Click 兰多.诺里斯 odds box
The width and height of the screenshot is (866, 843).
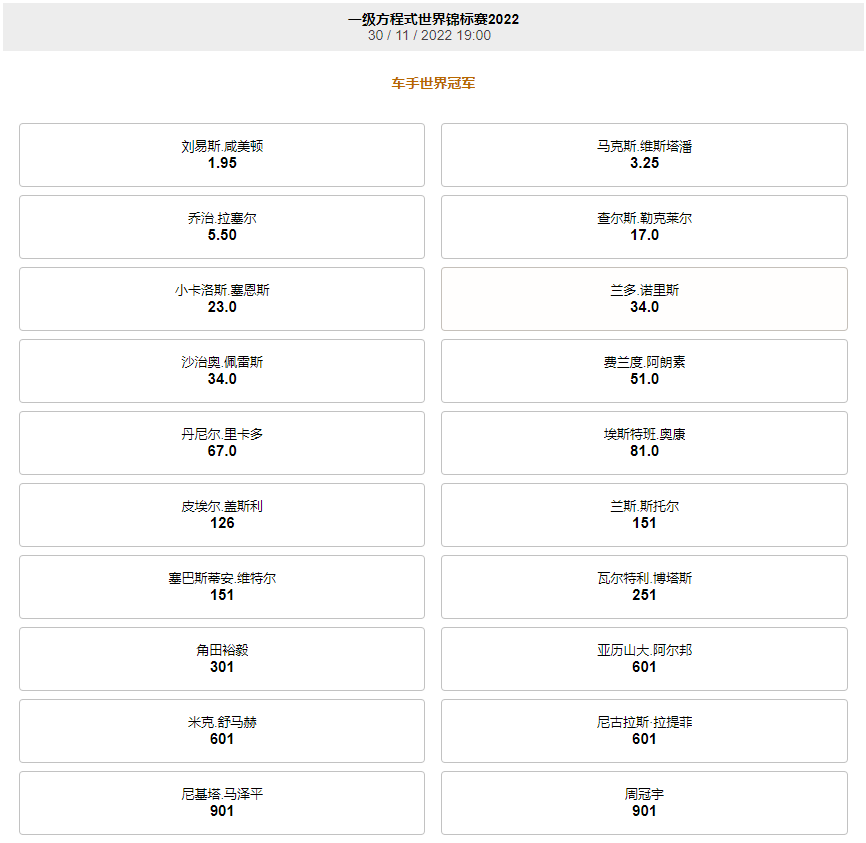[x=644, y=299]
